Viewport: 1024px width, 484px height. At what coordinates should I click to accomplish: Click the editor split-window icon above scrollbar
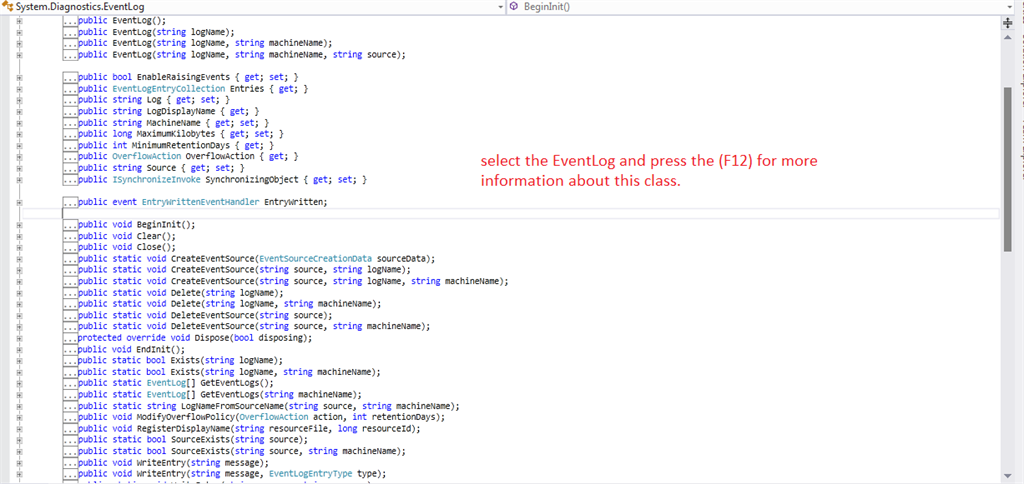1007,22
